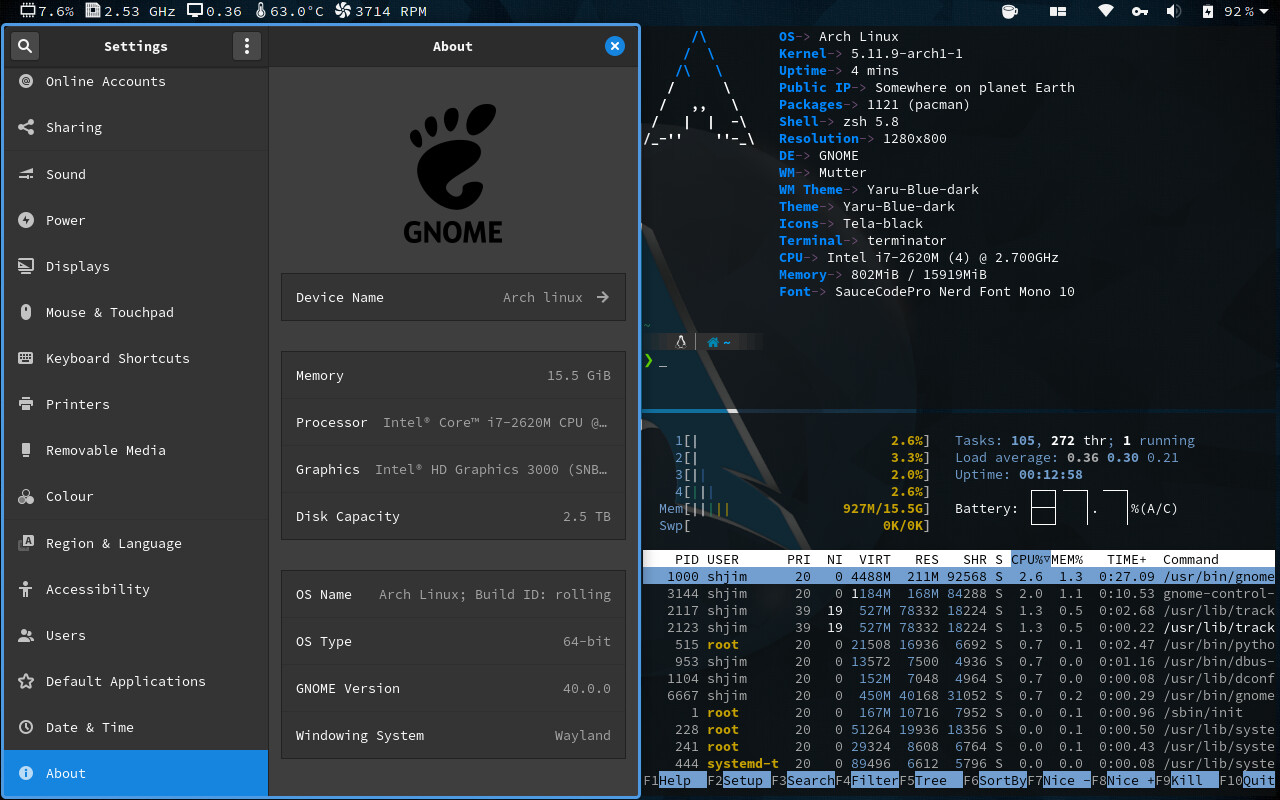Close the About settings window
Screen dimensions: 1280x800
tap(615, 46)
